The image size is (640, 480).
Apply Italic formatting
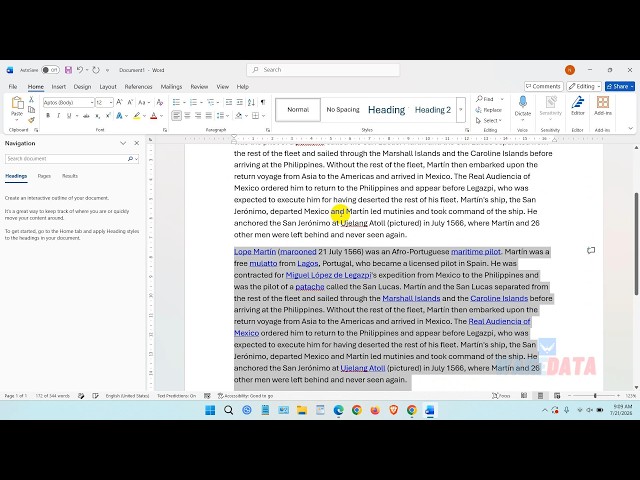click(58, 116)
